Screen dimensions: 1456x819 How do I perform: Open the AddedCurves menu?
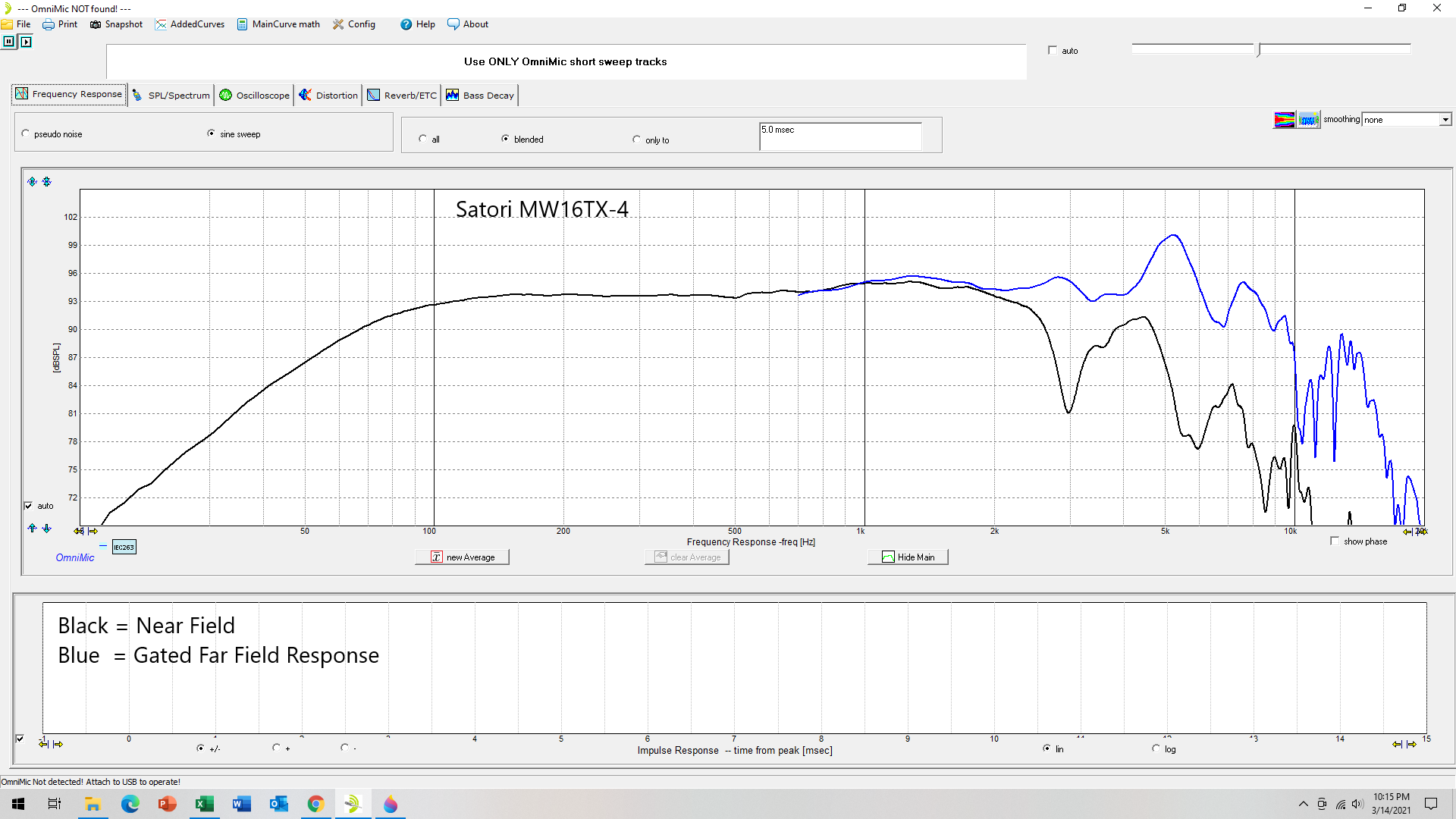190,24
